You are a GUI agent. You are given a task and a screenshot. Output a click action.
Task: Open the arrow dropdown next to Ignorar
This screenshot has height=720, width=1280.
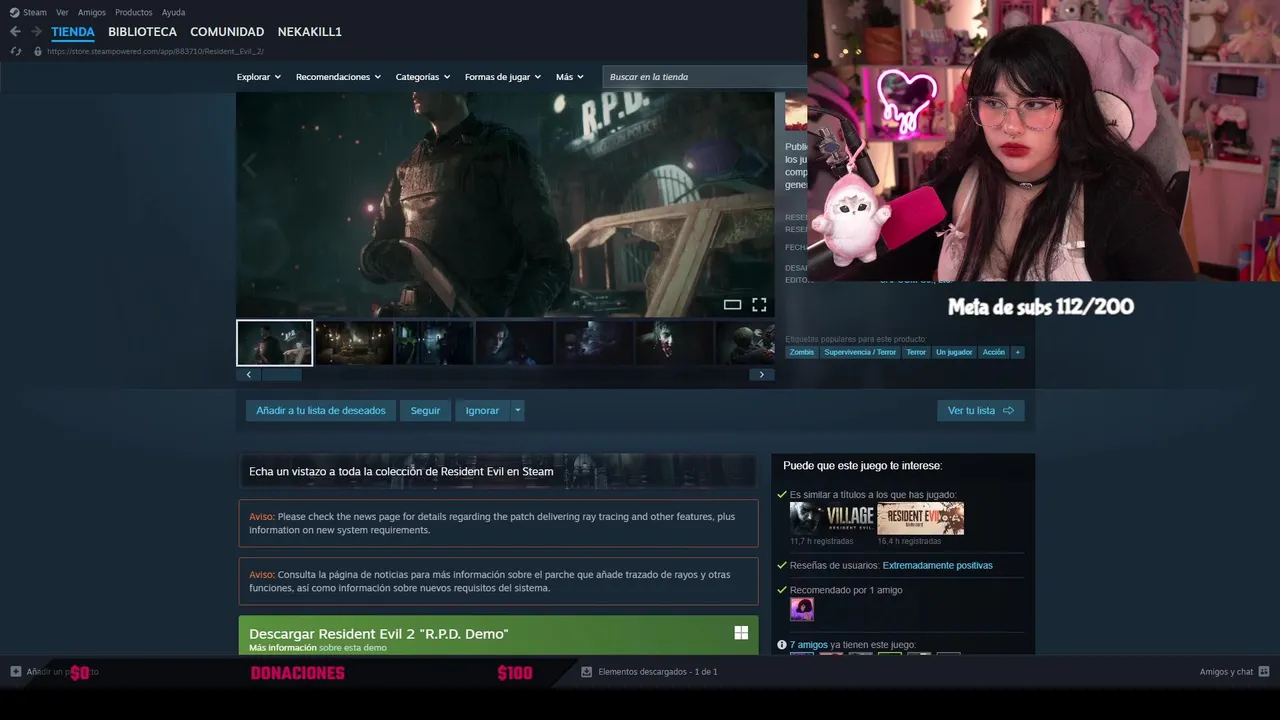point(517,410)
